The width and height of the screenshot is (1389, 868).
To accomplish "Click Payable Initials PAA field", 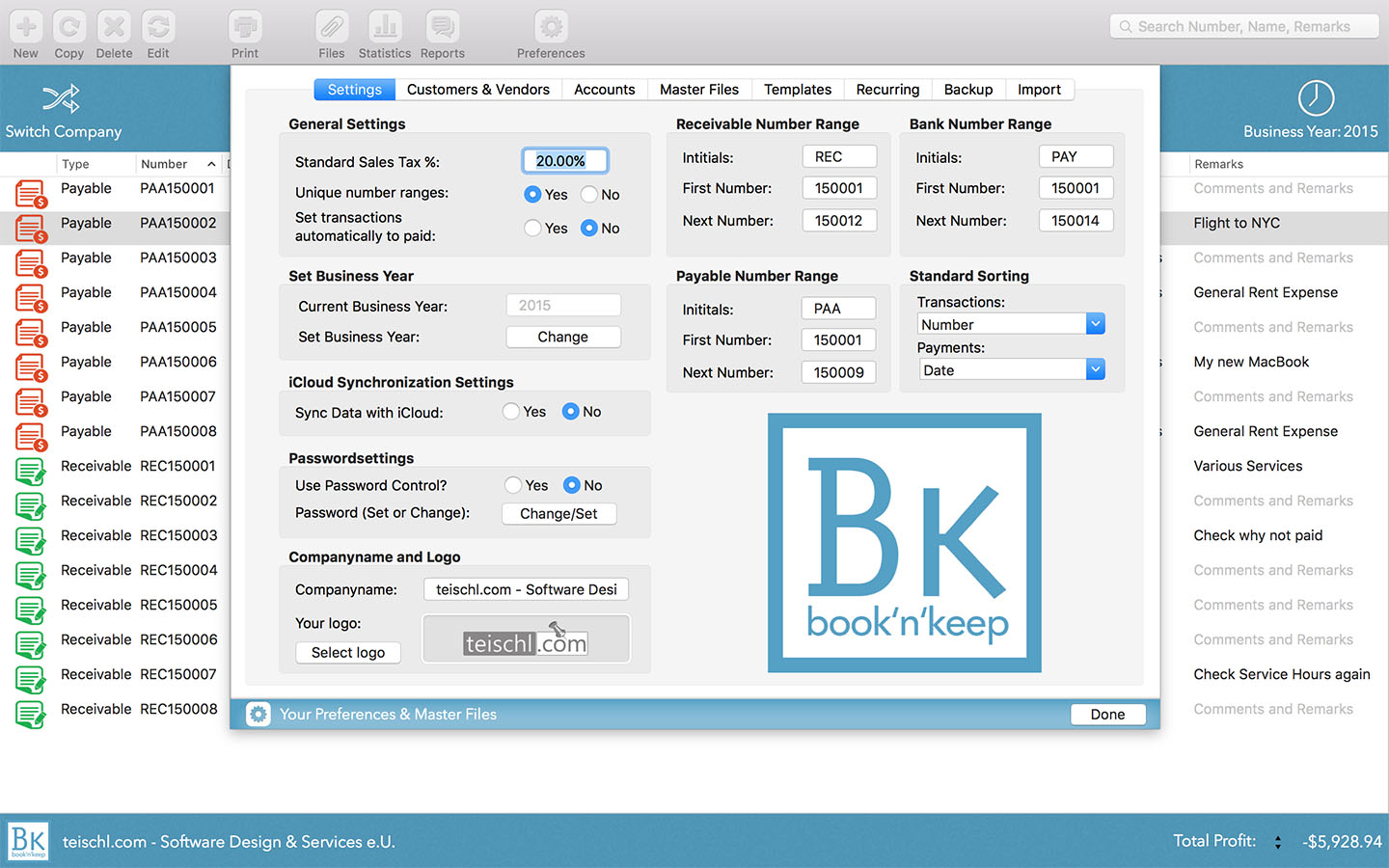I will (x=839, y=309).
